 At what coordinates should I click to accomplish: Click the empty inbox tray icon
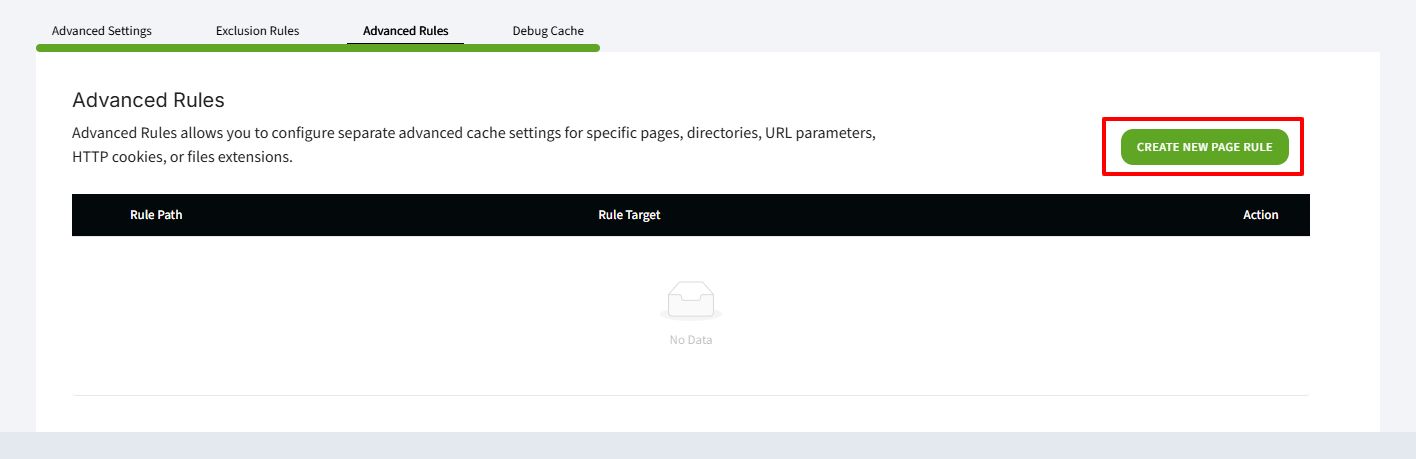(x=690, y=300)
